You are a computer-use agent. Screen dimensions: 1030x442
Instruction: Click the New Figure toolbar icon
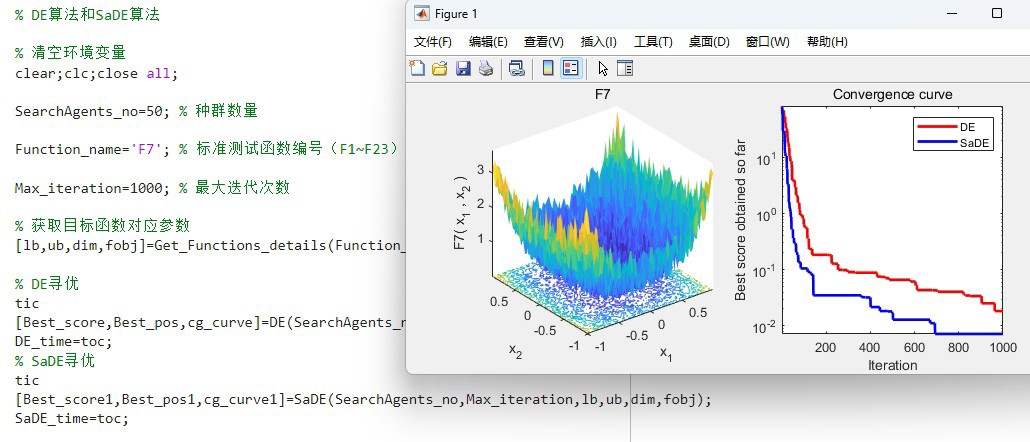point(417,68)
